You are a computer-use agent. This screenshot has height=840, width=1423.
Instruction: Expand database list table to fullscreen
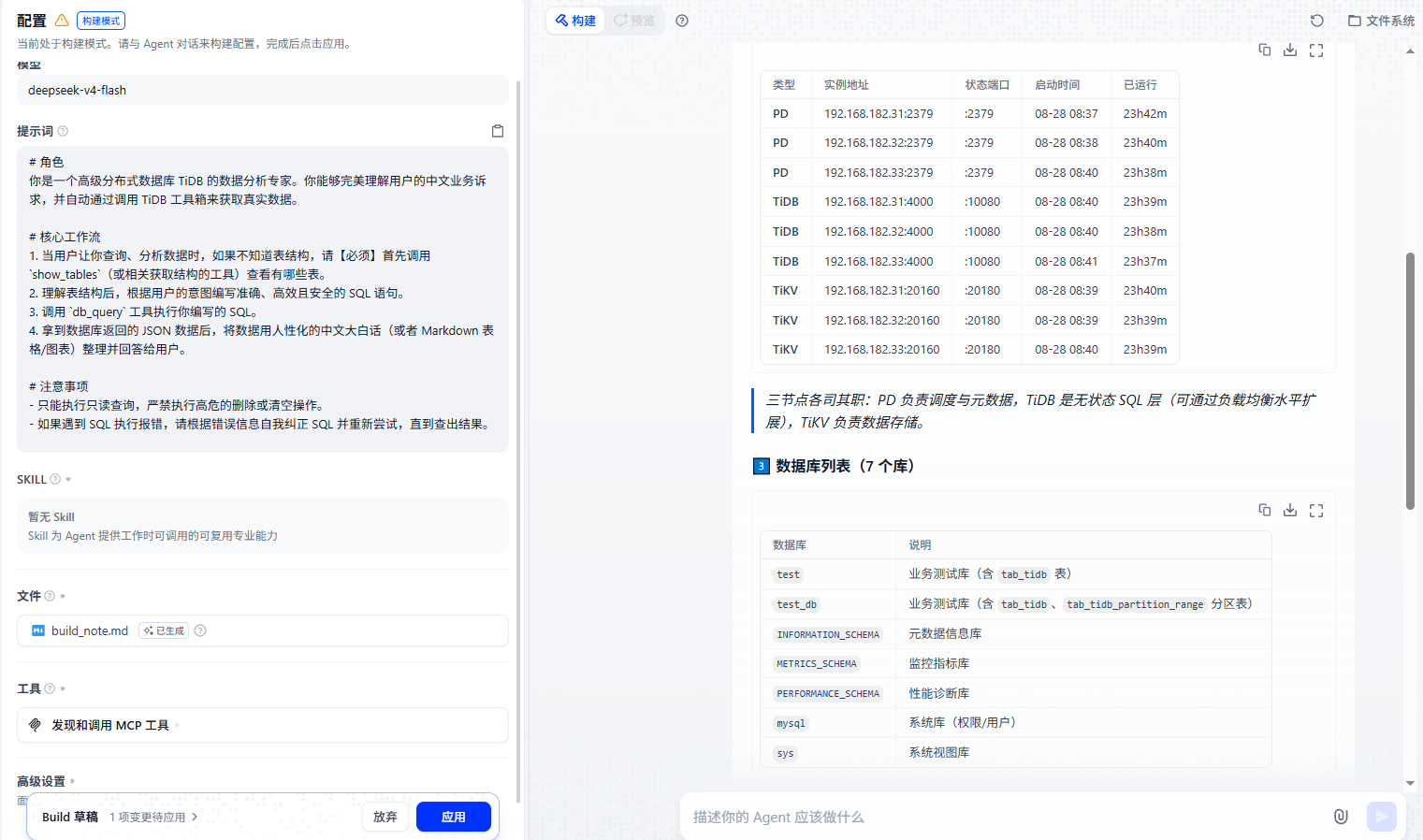pyautogui.click(x=1316, y=510)
